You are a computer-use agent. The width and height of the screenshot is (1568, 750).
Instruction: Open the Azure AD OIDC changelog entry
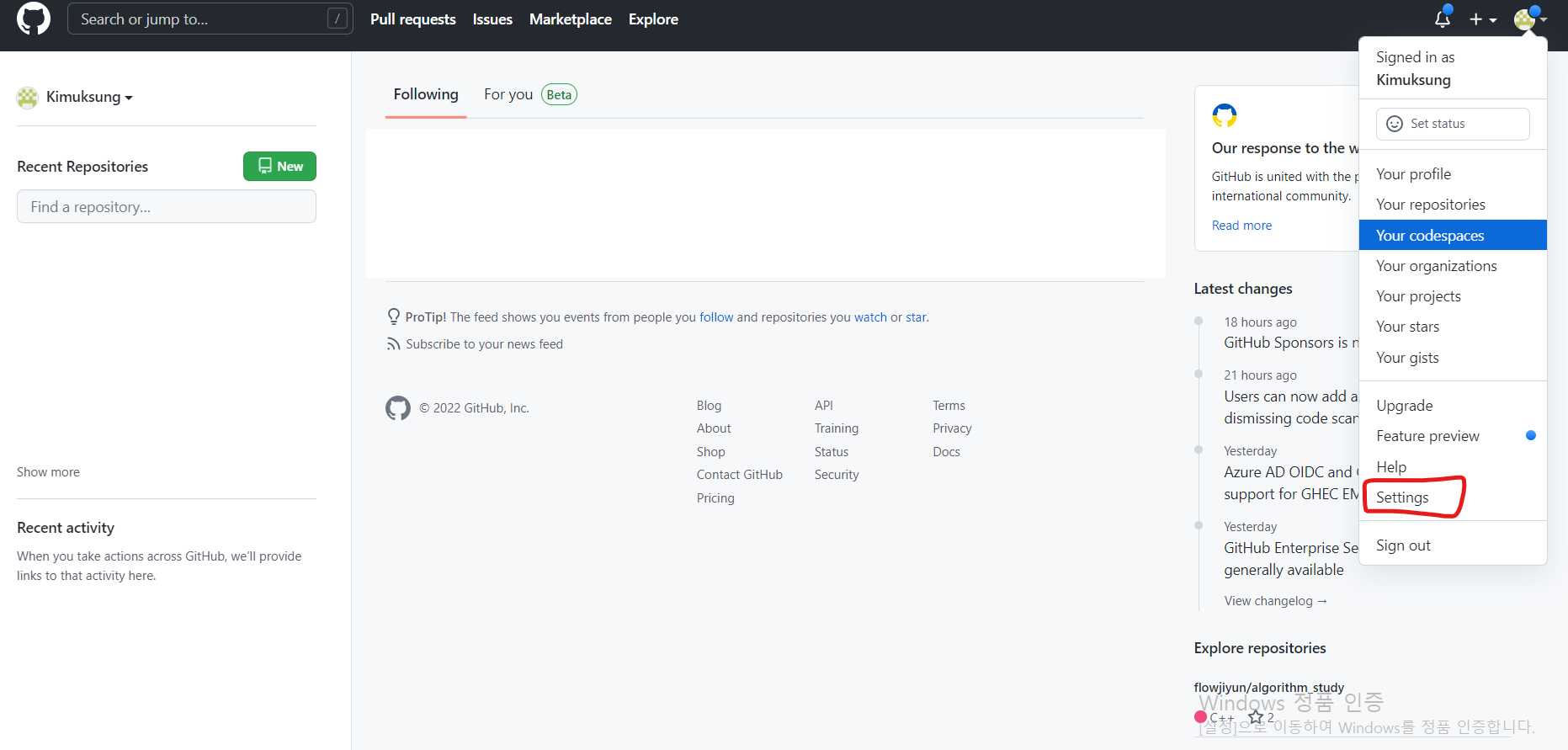(x=1290, y=483)
